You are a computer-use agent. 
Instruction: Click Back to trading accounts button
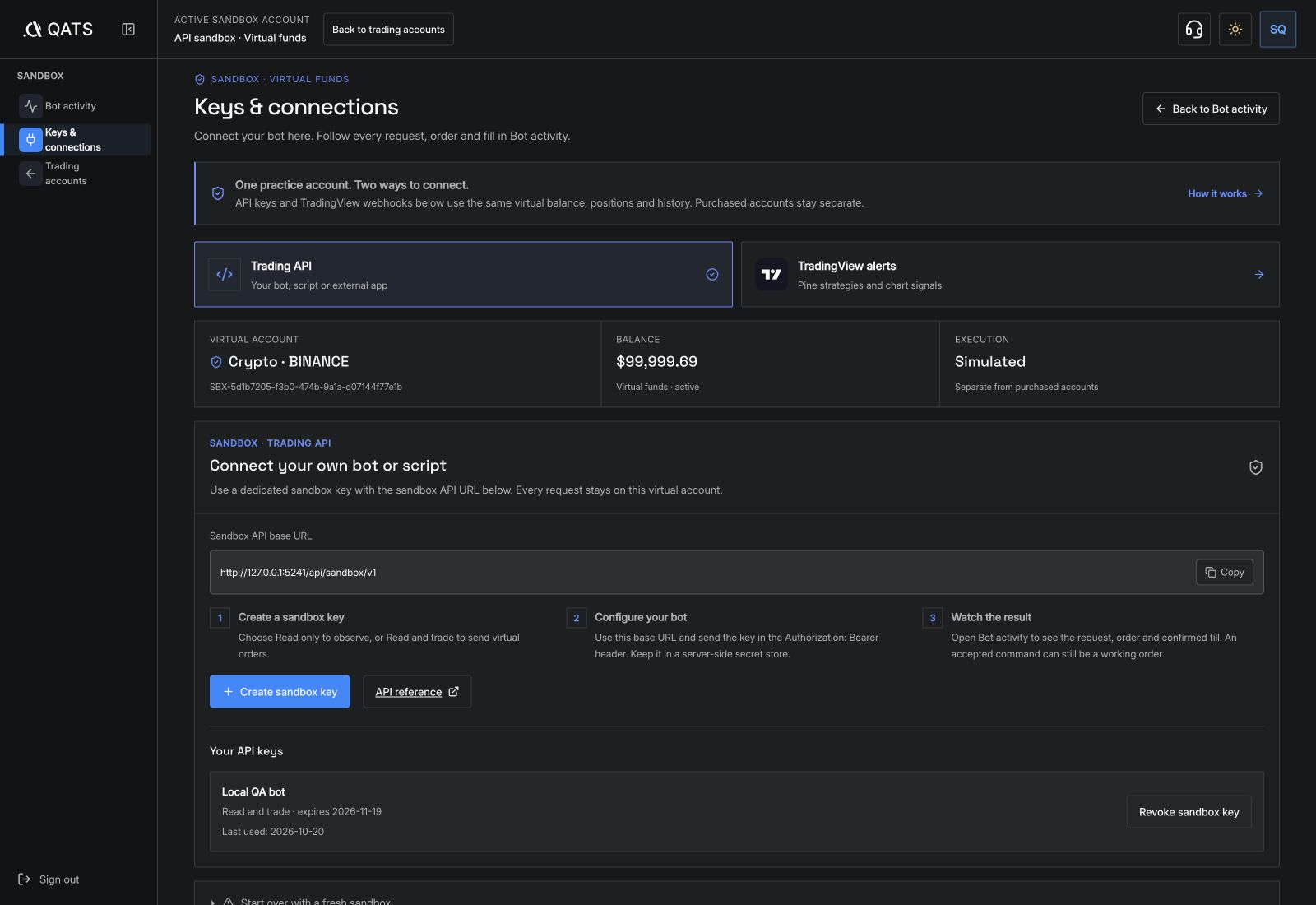point(388,30)
